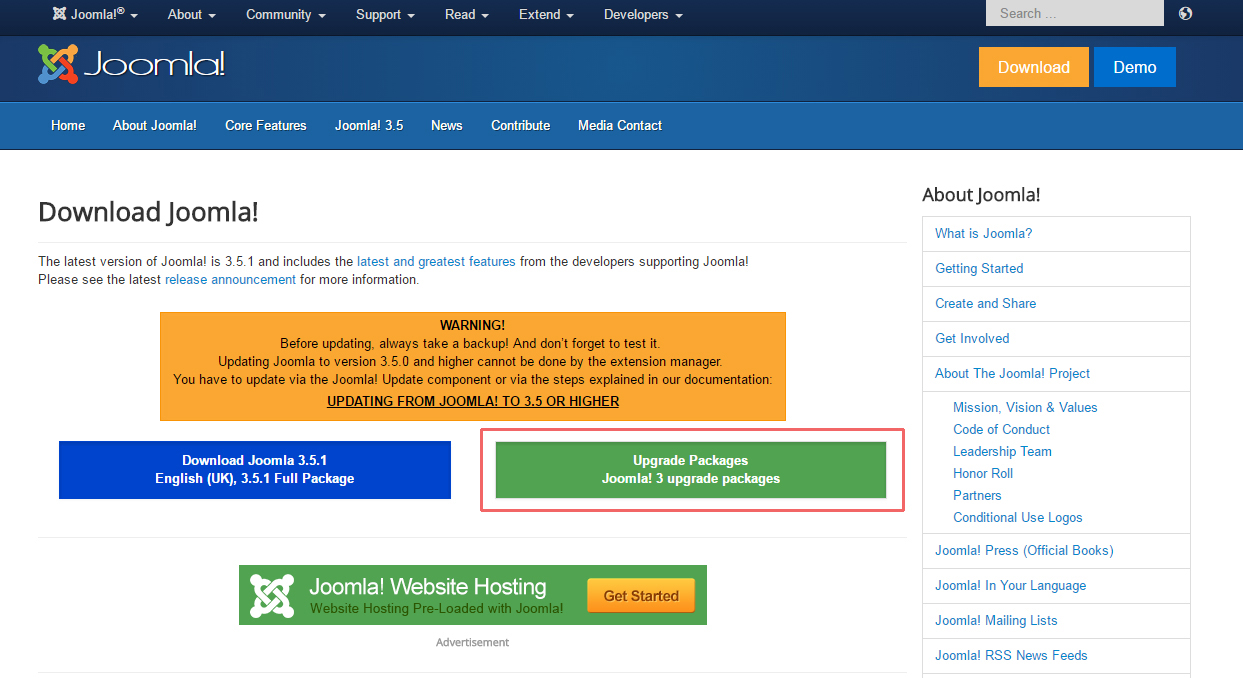
Task: Click the Joomla! logo in the header
Action: tap(131, 65)
